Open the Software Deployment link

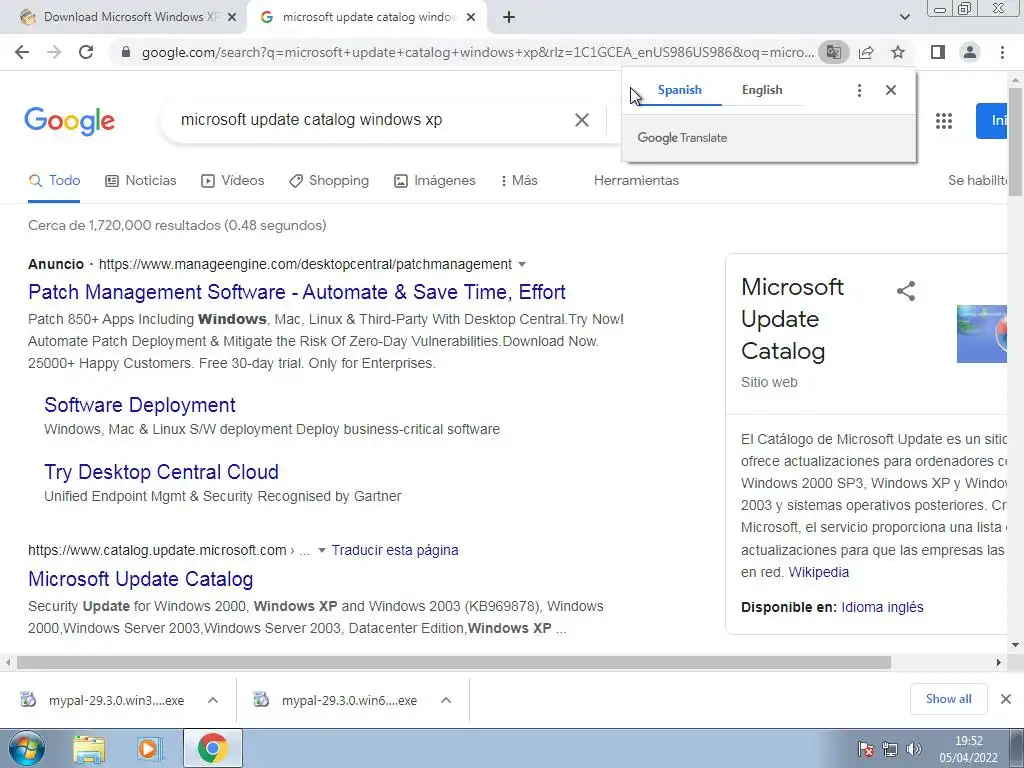click(x=140, y=405)
